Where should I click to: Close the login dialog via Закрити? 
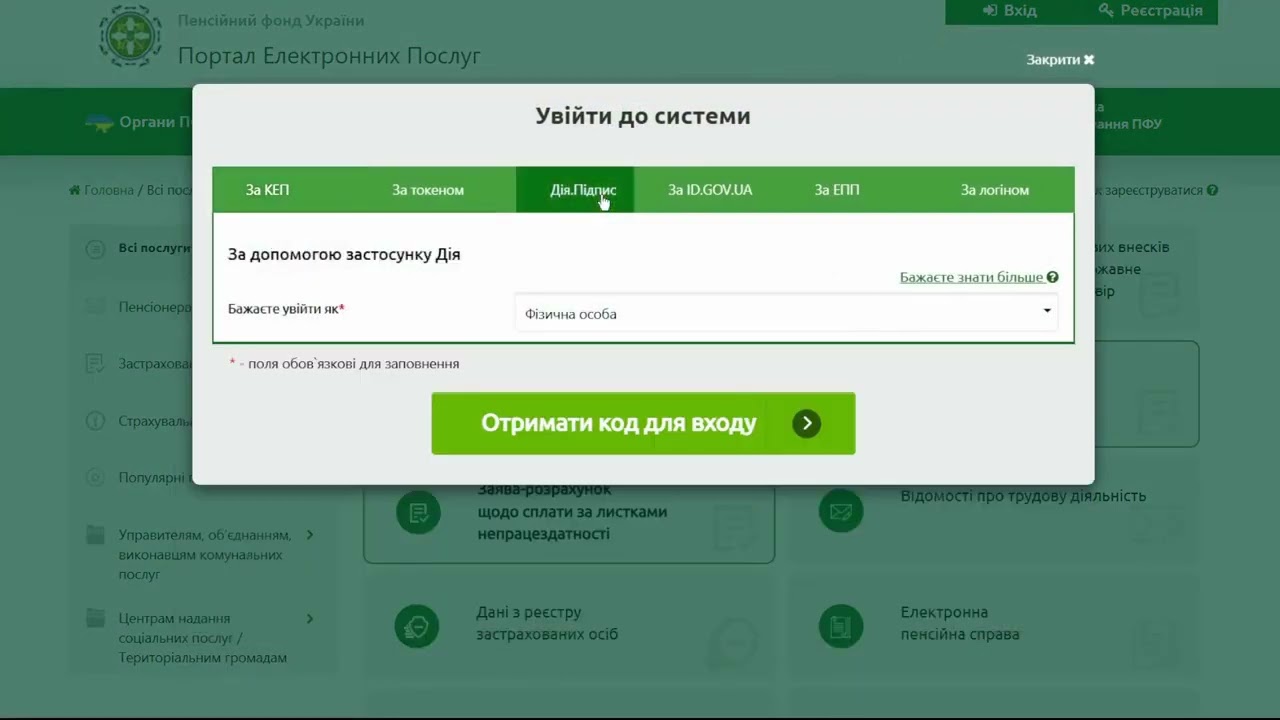[x=1060, y=60]
